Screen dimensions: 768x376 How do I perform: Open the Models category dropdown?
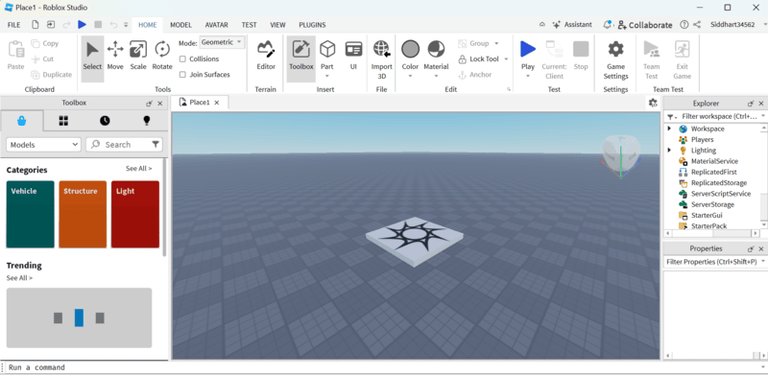(x=44, y=144)
